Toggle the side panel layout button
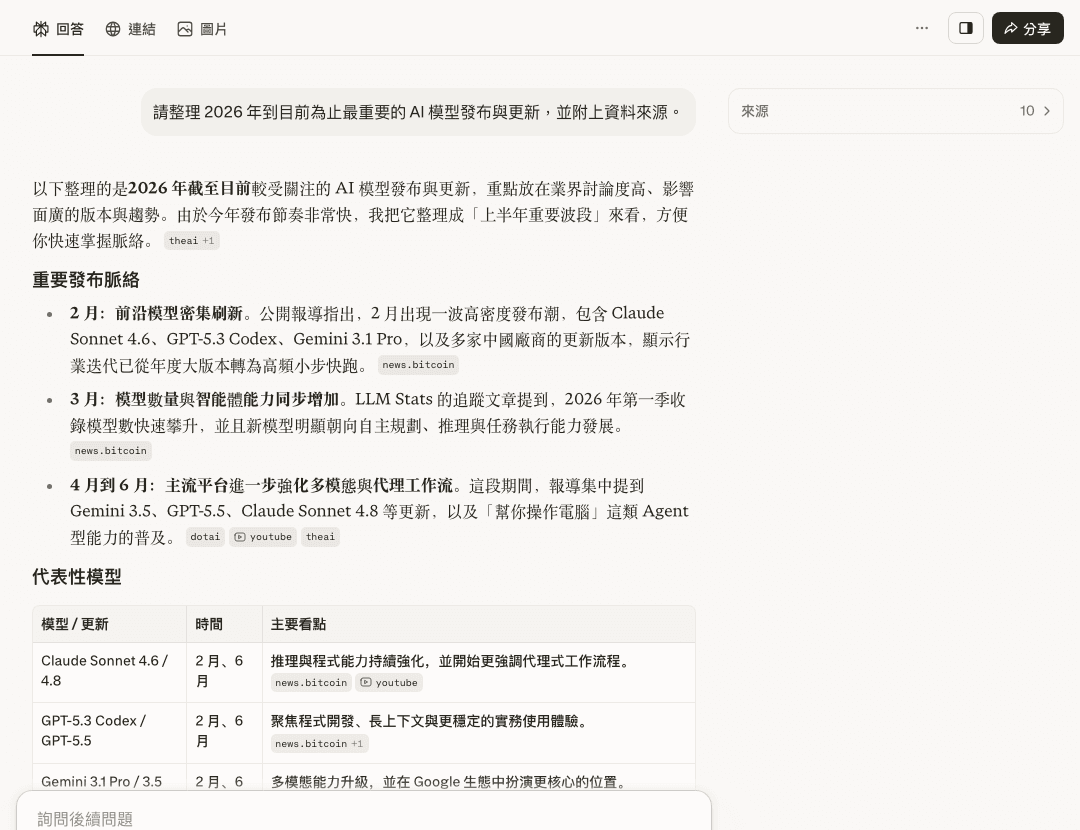The height and width of the screenshot is (830, 1080). tap(966, 28)
